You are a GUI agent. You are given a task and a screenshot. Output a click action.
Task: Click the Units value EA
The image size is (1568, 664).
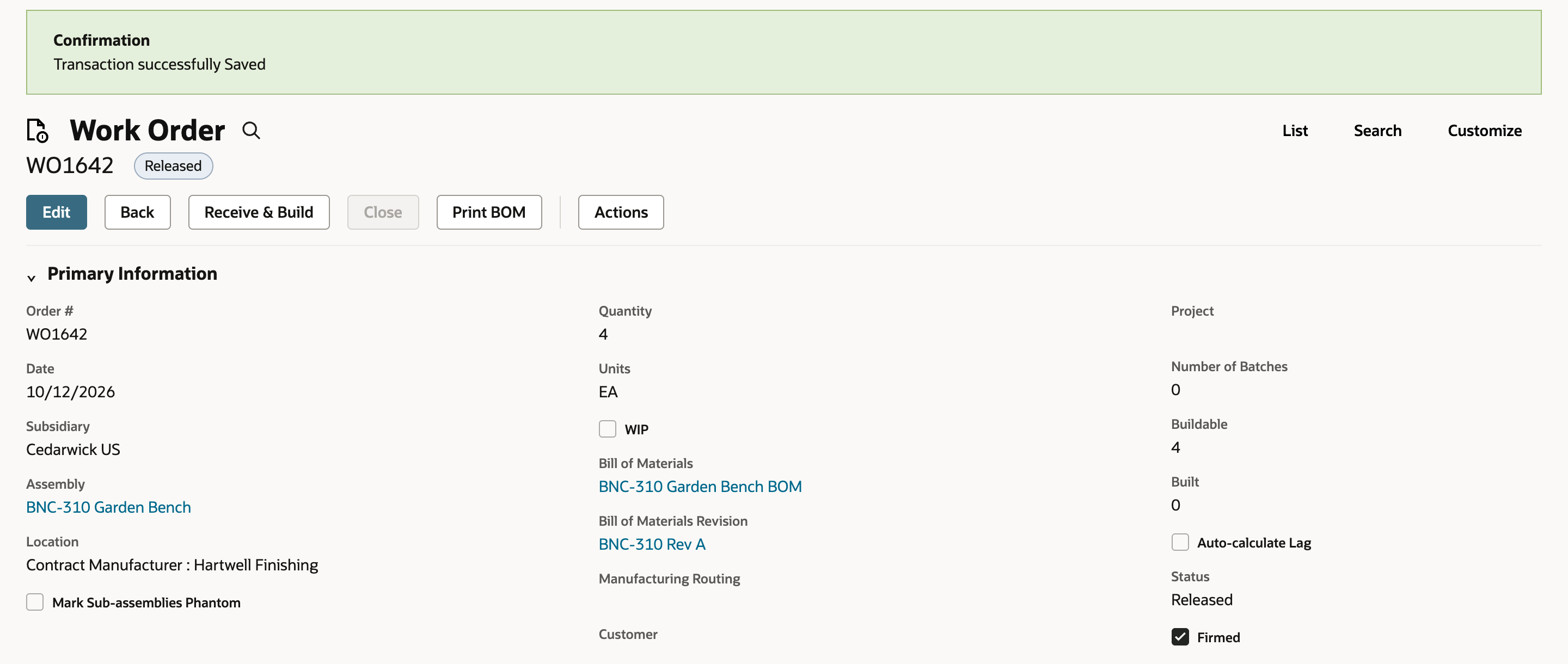[608, 391]
